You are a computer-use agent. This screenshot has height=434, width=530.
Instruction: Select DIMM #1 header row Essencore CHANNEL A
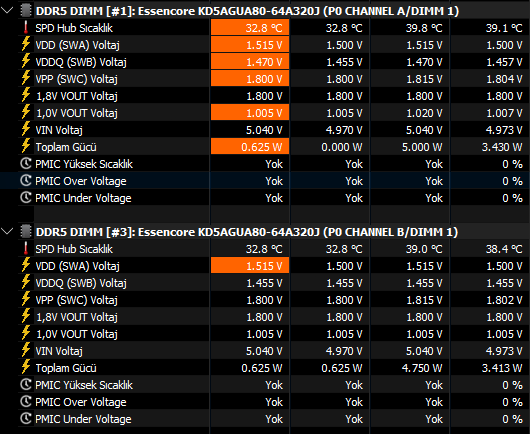click(x=247, y=11)
